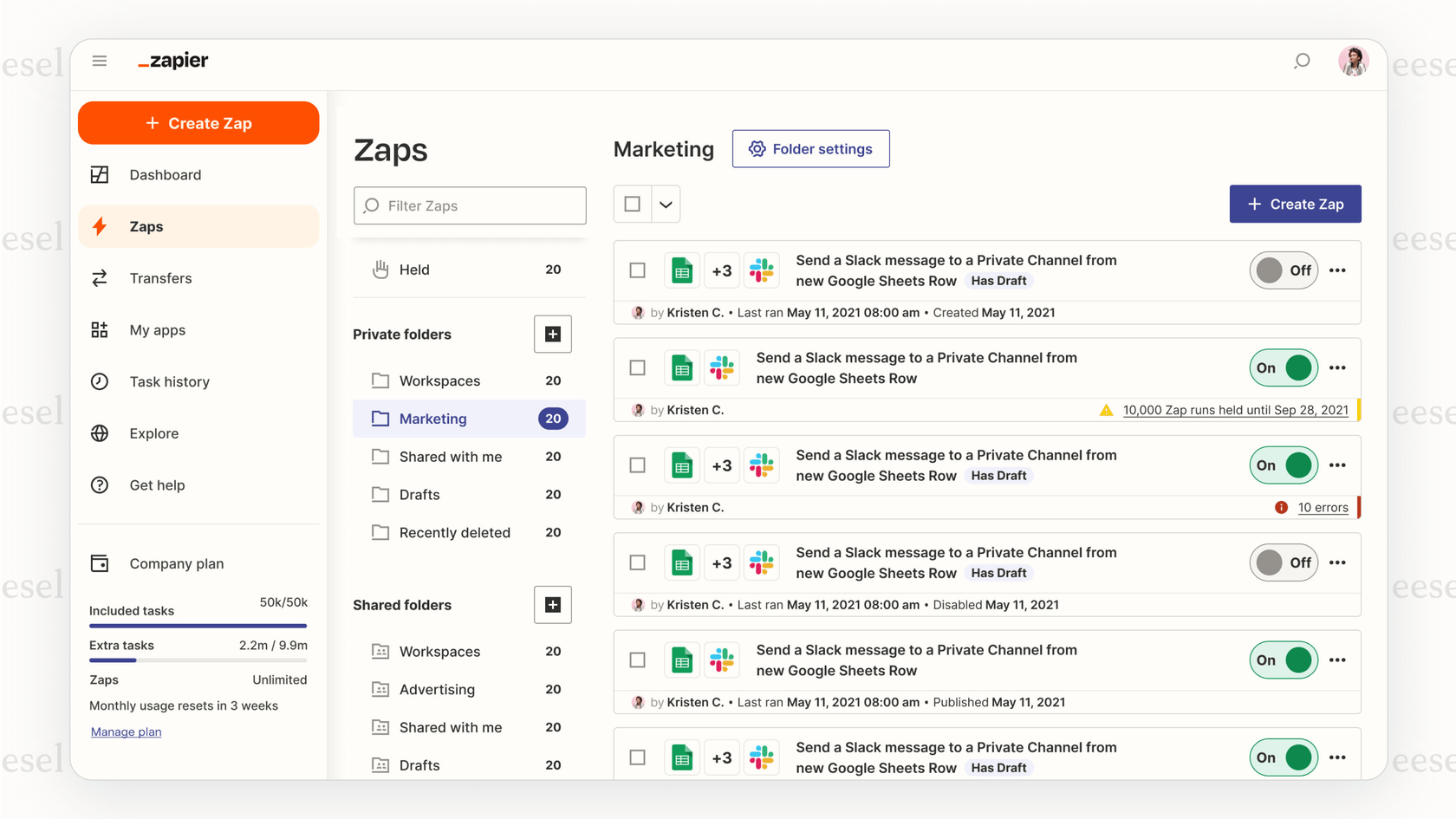The image size is (1456, 819).
Task: Open the bulk-select dropdown arrow
Action: (666, 204)
